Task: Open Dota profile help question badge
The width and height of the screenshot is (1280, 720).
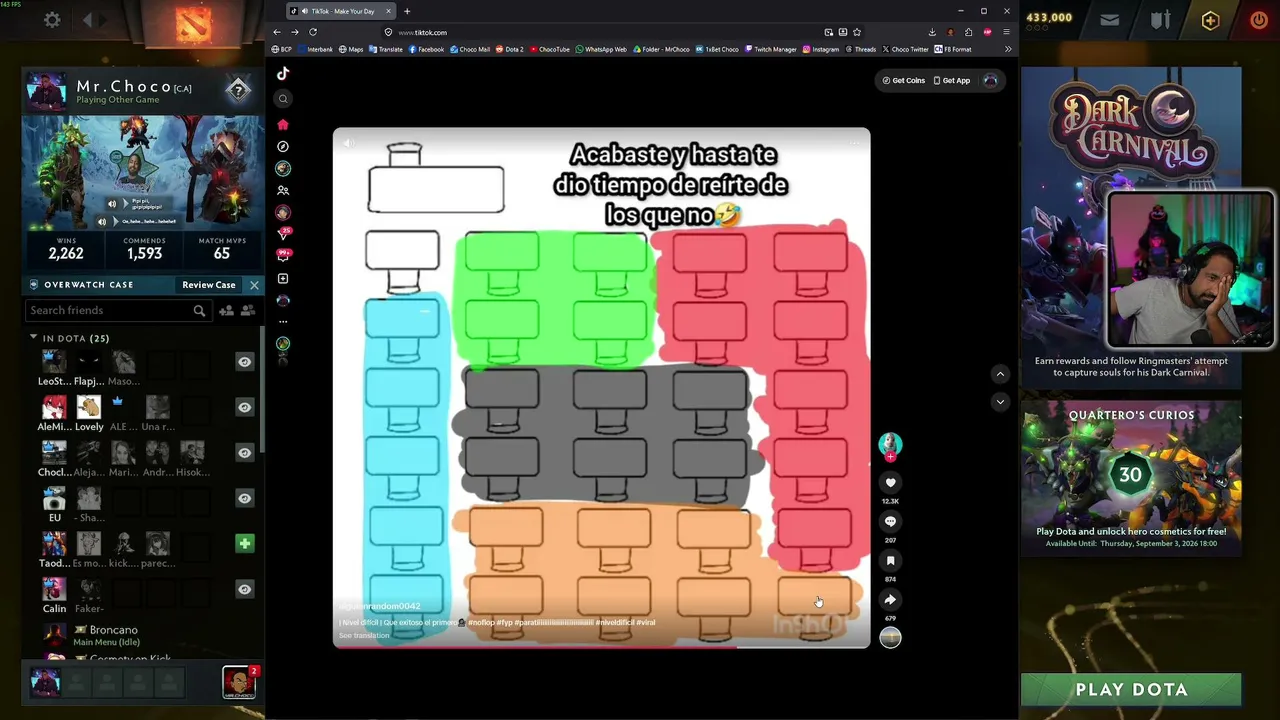Action: [x=238, y=91]
